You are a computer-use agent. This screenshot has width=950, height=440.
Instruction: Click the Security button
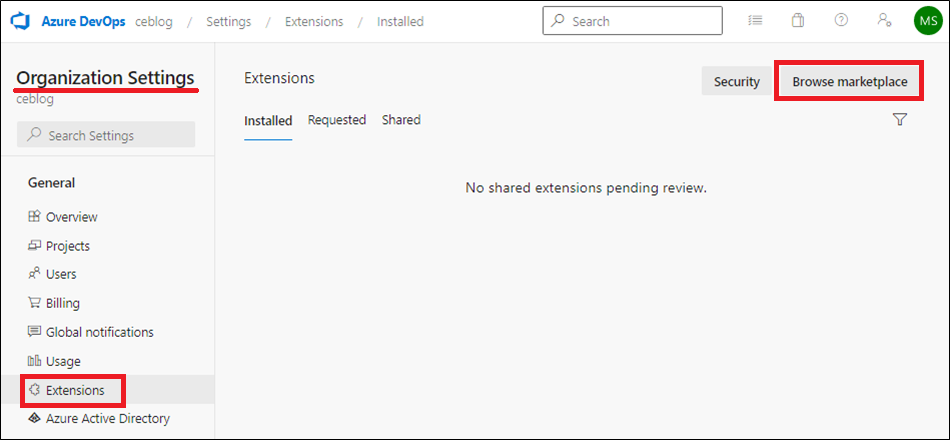[737, 81]
